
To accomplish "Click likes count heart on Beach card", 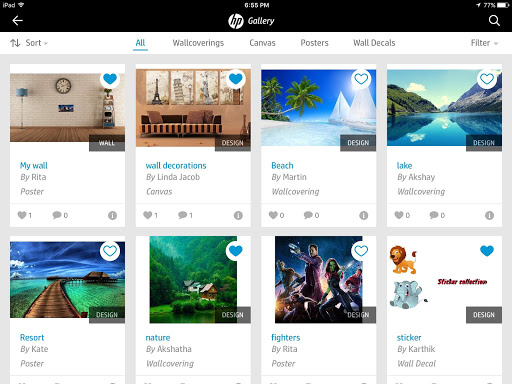I will point(273,215).
